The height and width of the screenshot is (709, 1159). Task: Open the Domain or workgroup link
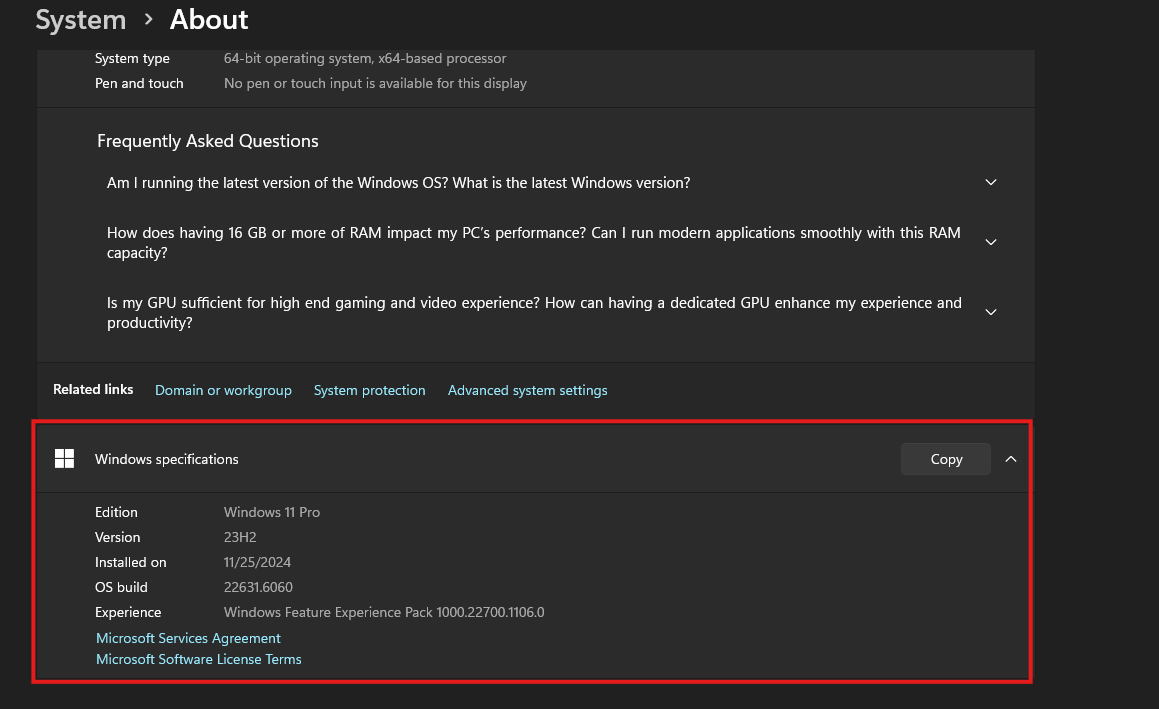tap(223, 390)
